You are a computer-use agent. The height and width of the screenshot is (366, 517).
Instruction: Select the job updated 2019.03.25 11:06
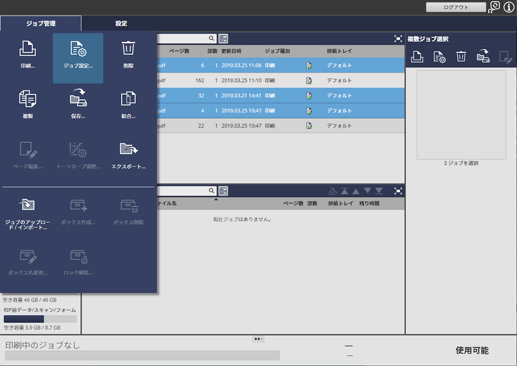pos(281,65)
